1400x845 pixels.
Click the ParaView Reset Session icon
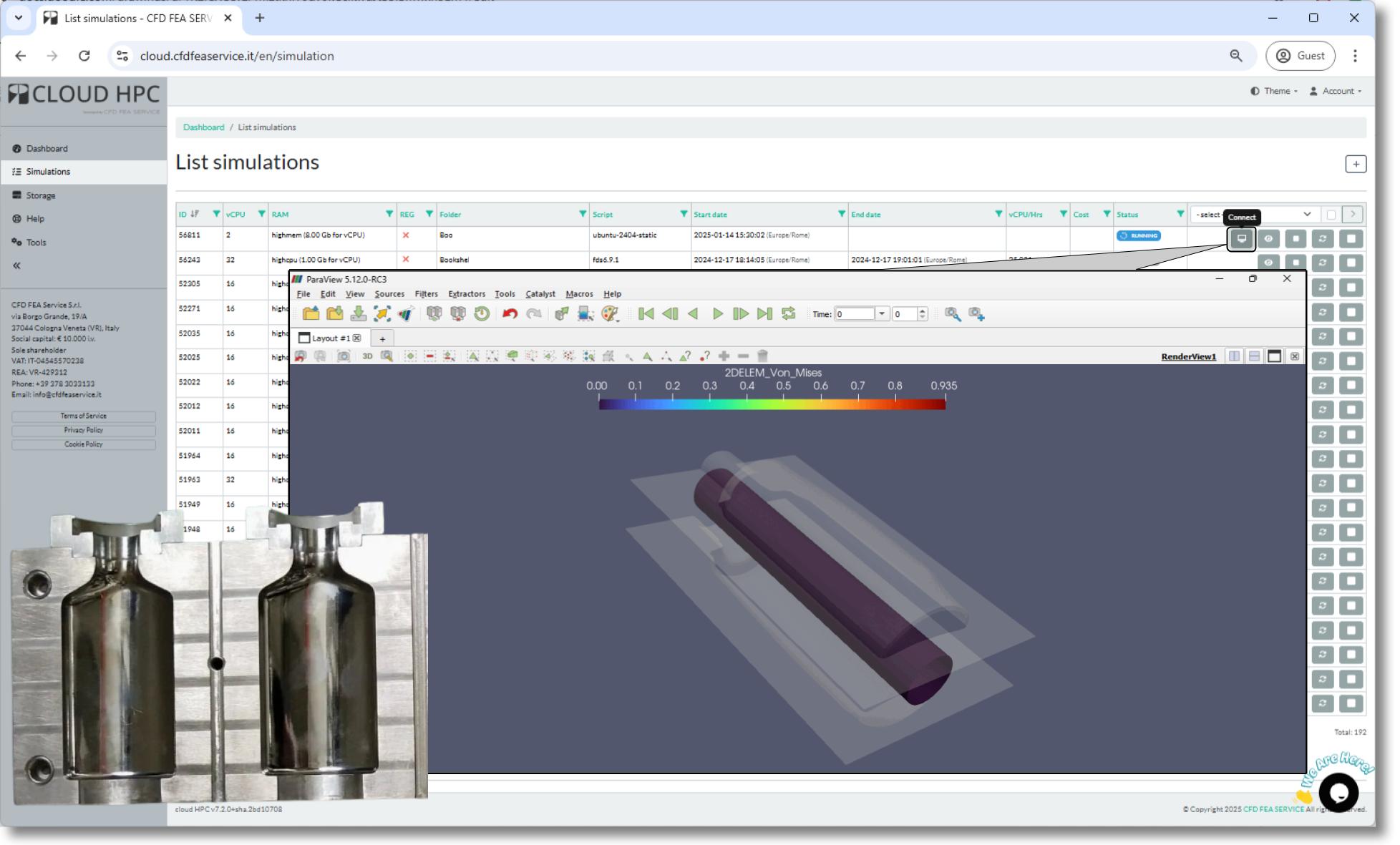pos(482,314)
